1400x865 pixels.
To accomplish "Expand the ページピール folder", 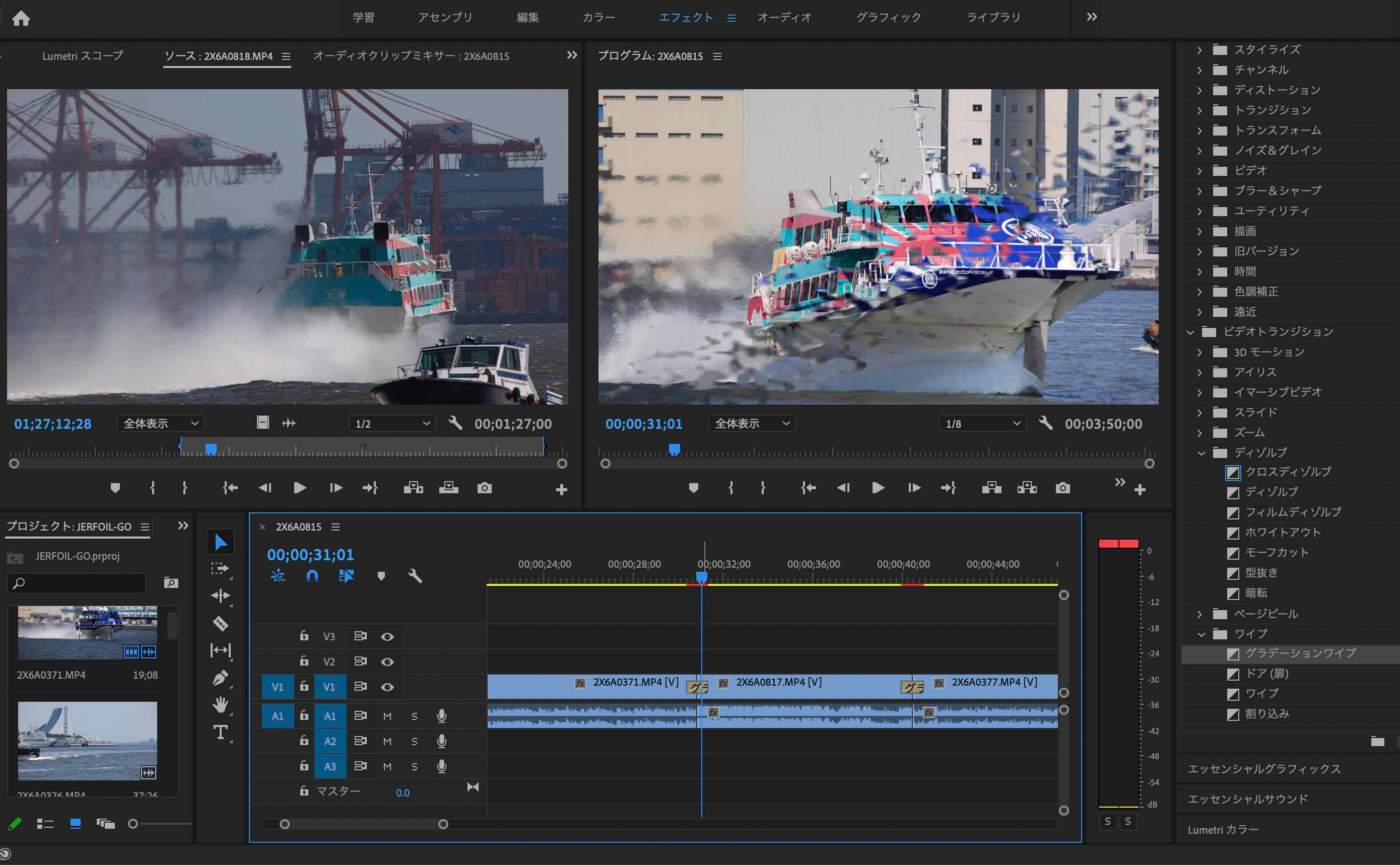I will (1199, 614).
